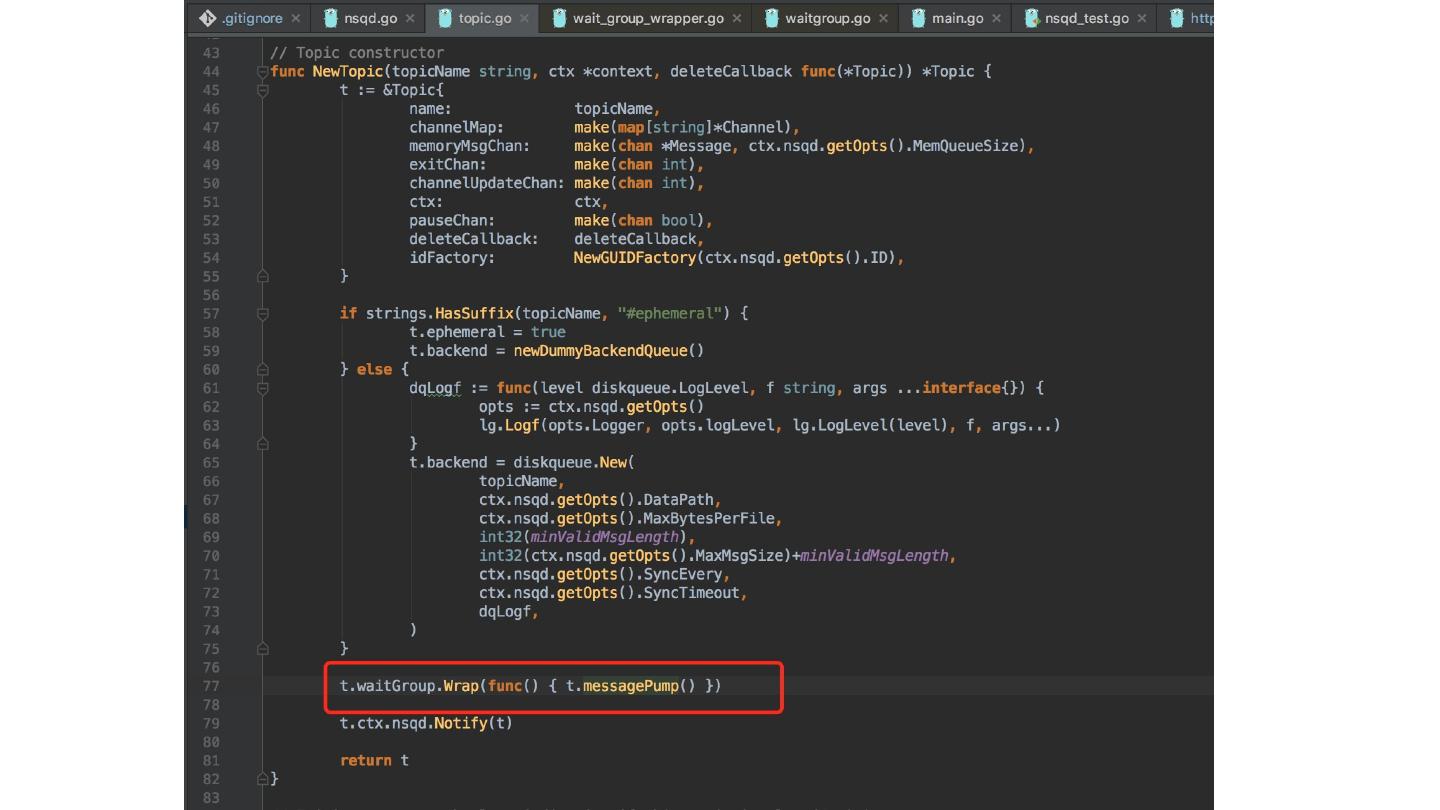Close the main.go tab
The height and width of the screenshot is (810, 1440).
click(996, 18)
